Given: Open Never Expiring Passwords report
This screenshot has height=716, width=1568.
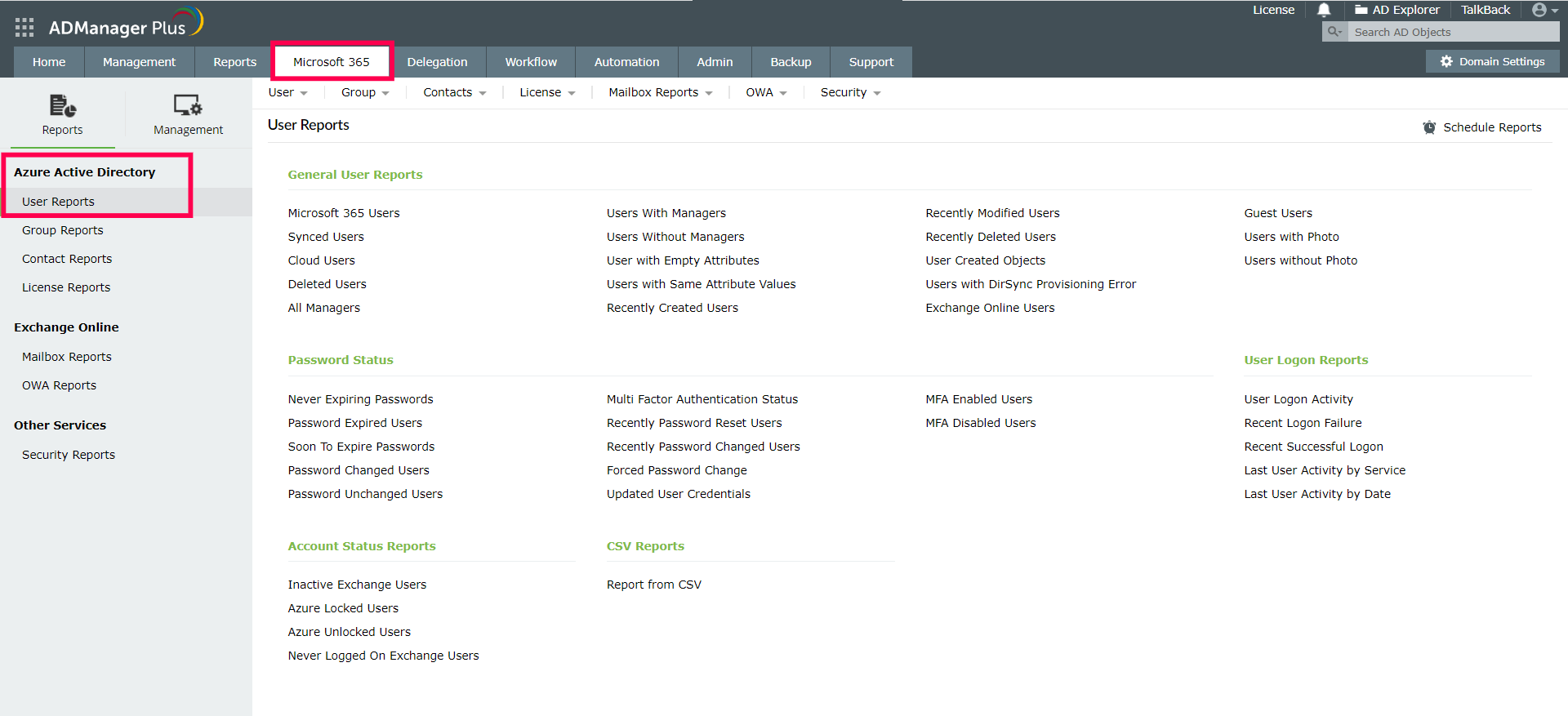Looking at the screenshot, I should tap(360, 399).
